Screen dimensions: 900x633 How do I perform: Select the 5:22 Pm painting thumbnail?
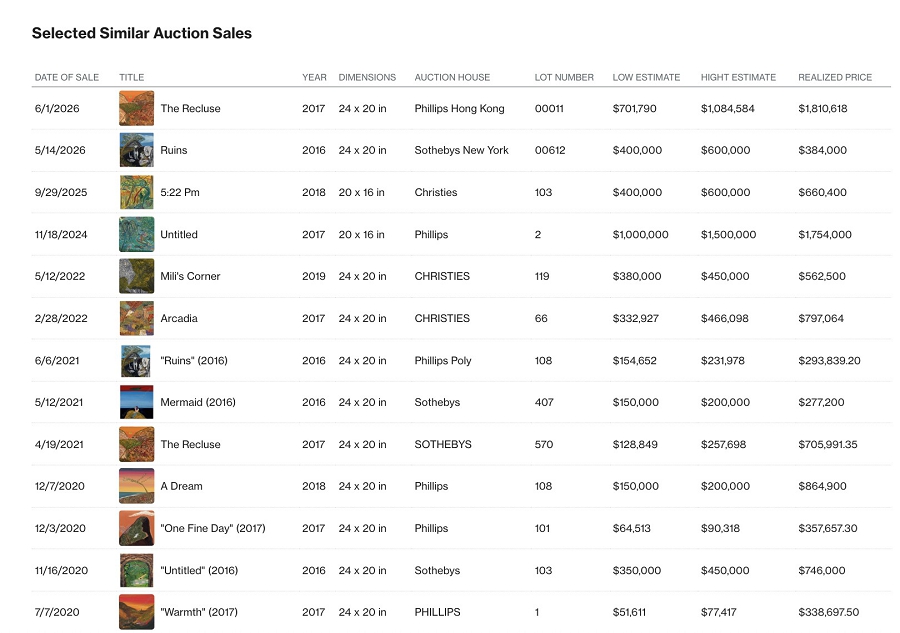tap(137, 192)
